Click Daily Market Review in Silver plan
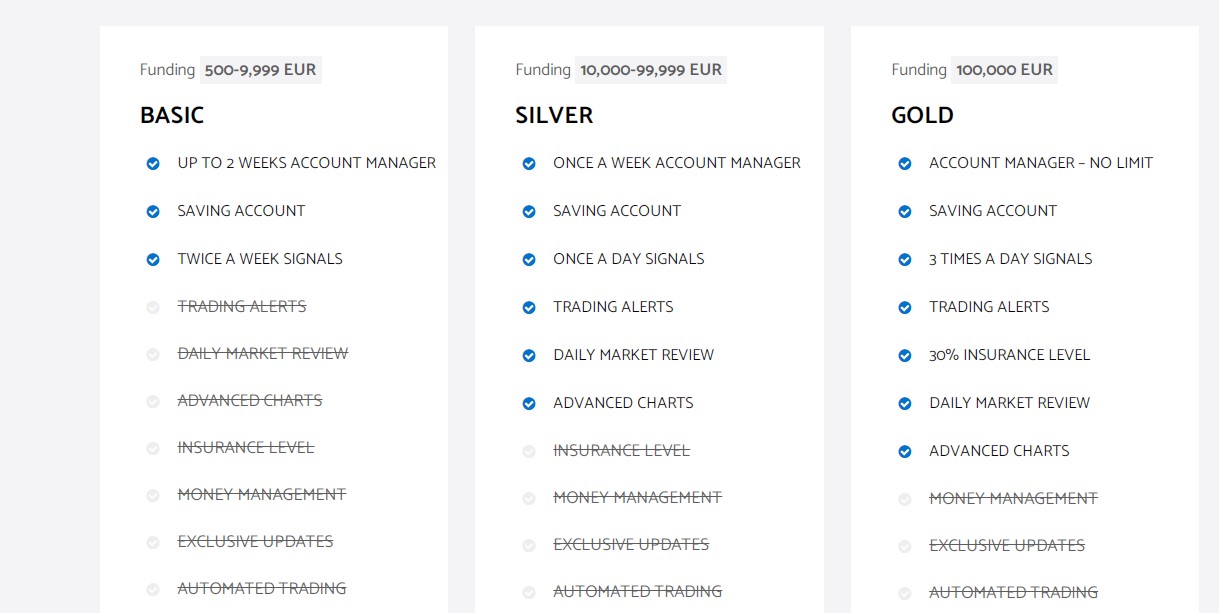1219x613 pixels. 634,355
